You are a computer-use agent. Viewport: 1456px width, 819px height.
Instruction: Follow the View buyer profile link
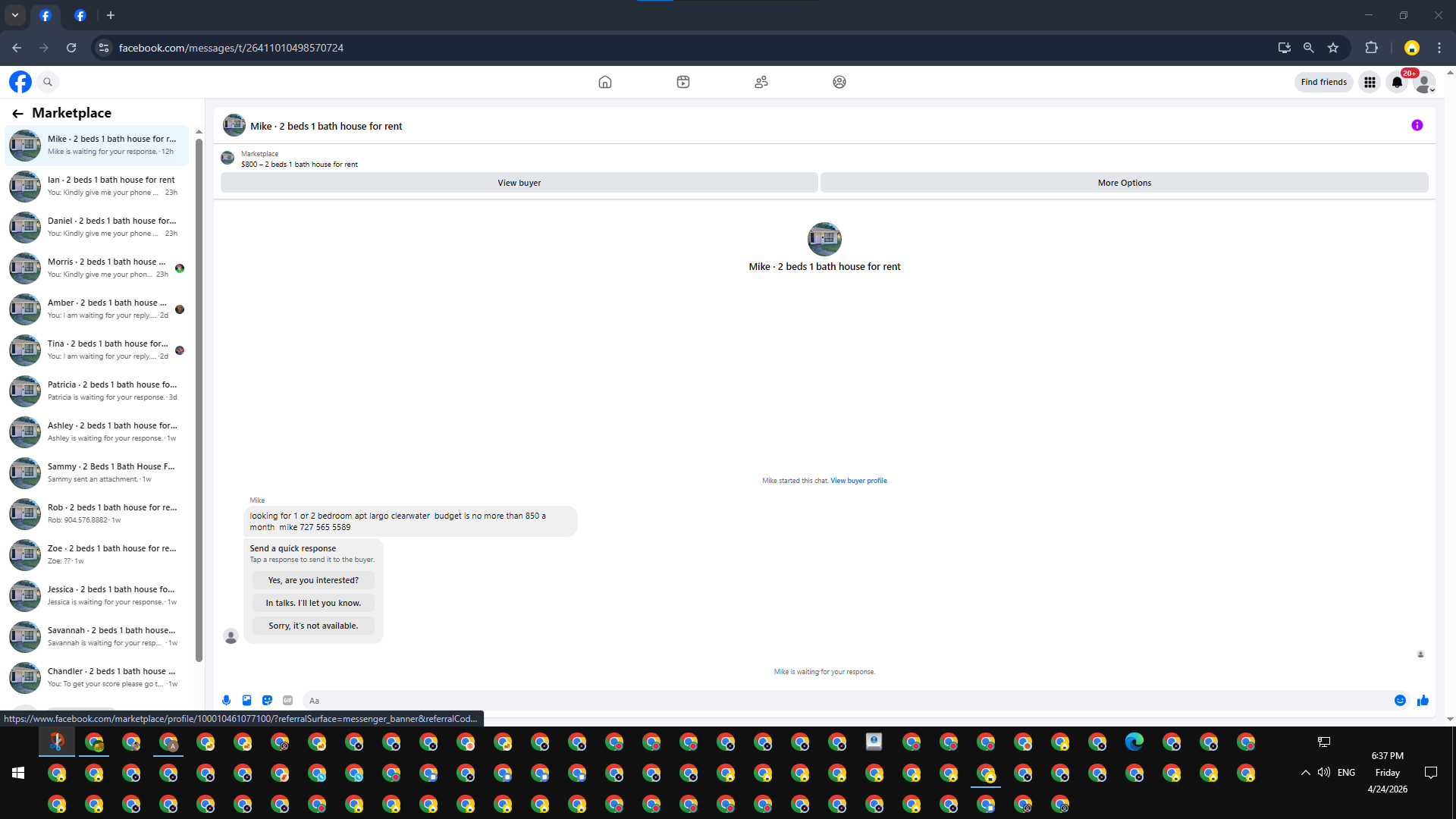858,481
